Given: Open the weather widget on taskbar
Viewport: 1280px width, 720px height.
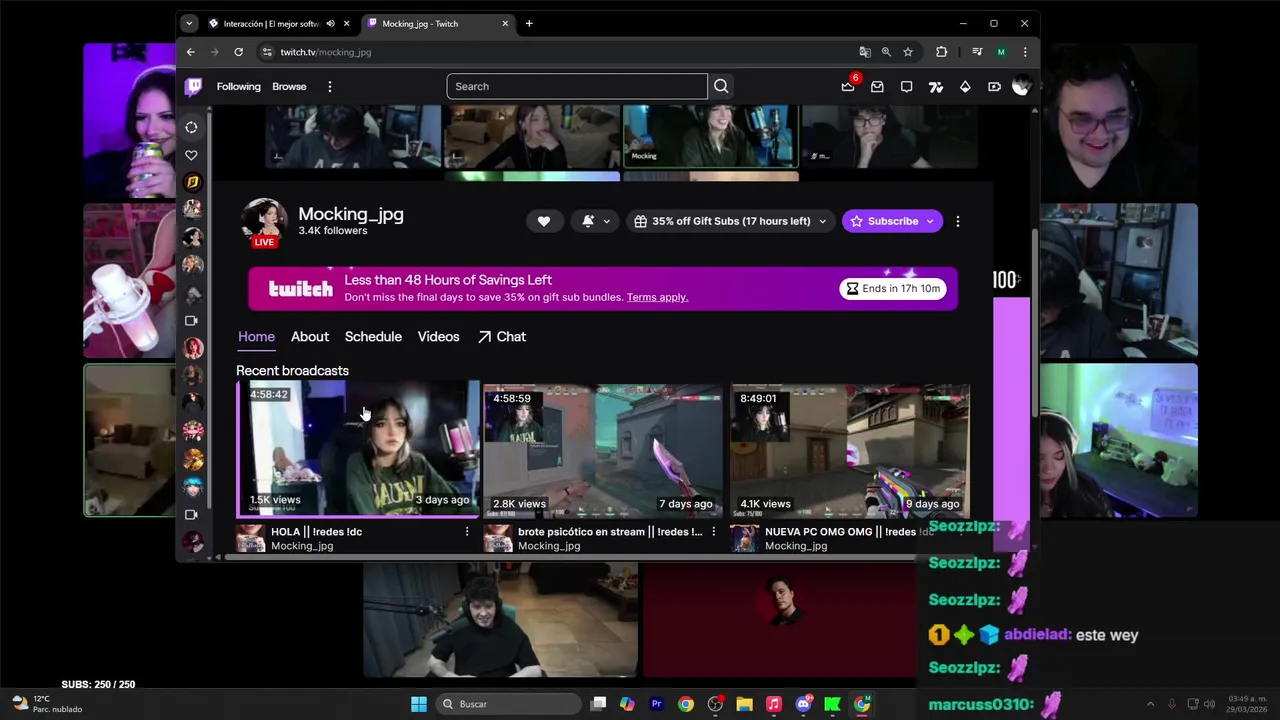Looking at the screenshot, I should pyautogui.click(x=45, y=704).
